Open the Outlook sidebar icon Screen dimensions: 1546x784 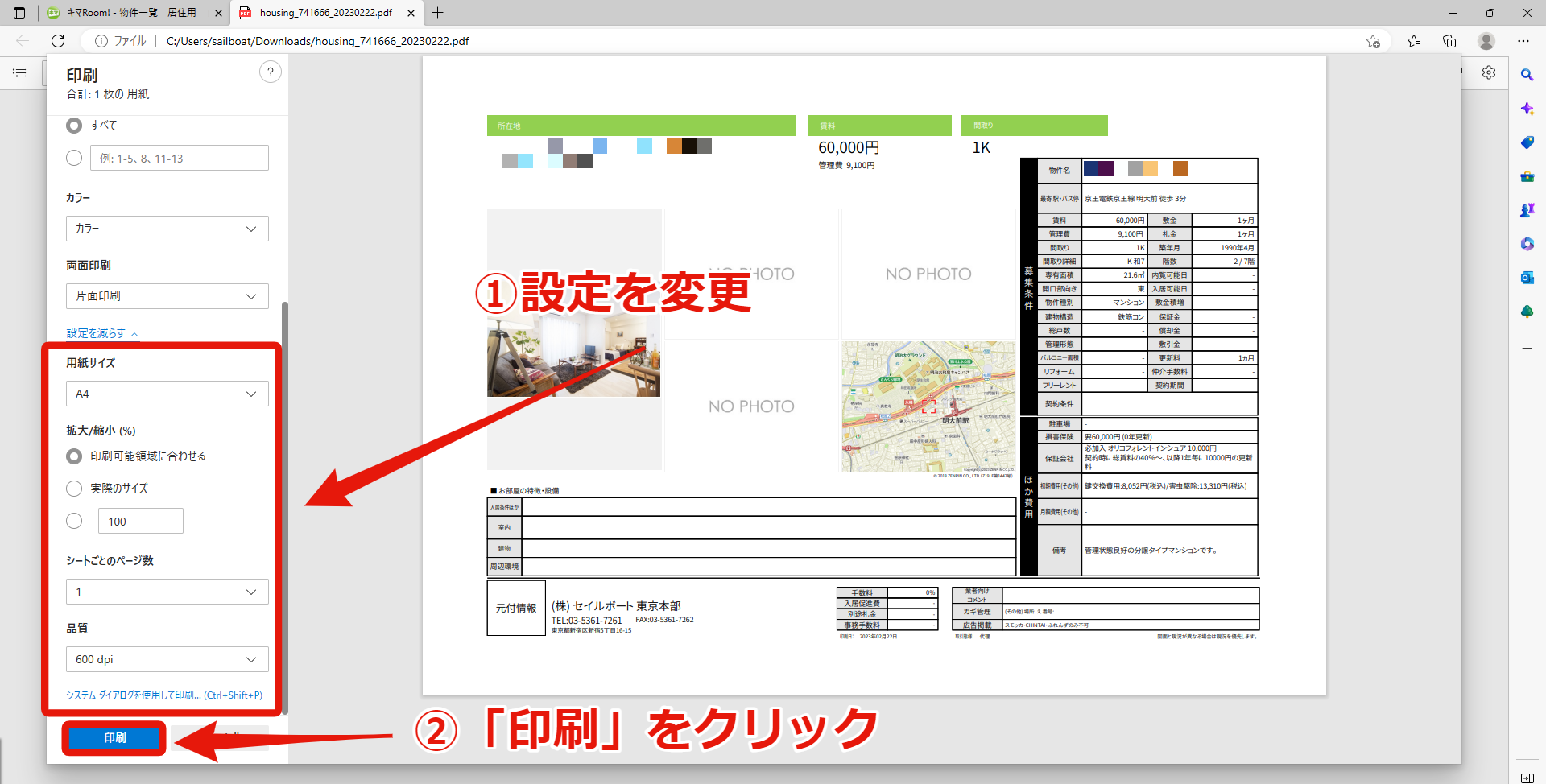[x=1527, y=278]
